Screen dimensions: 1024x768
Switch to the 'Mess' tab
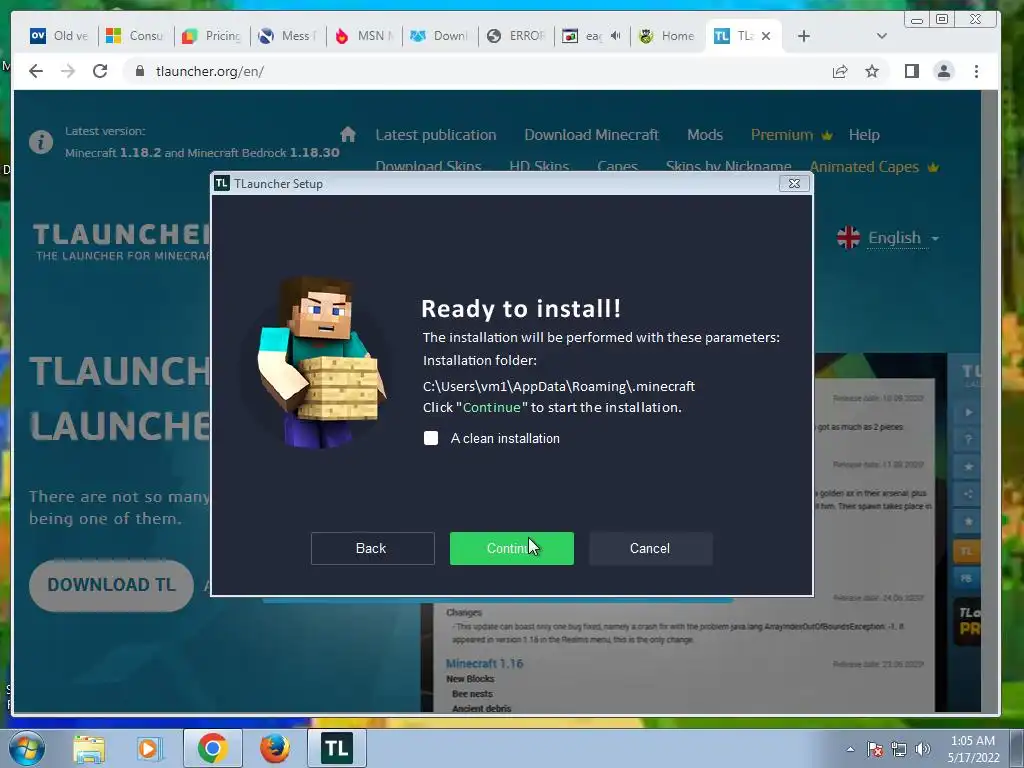point(287,36)
